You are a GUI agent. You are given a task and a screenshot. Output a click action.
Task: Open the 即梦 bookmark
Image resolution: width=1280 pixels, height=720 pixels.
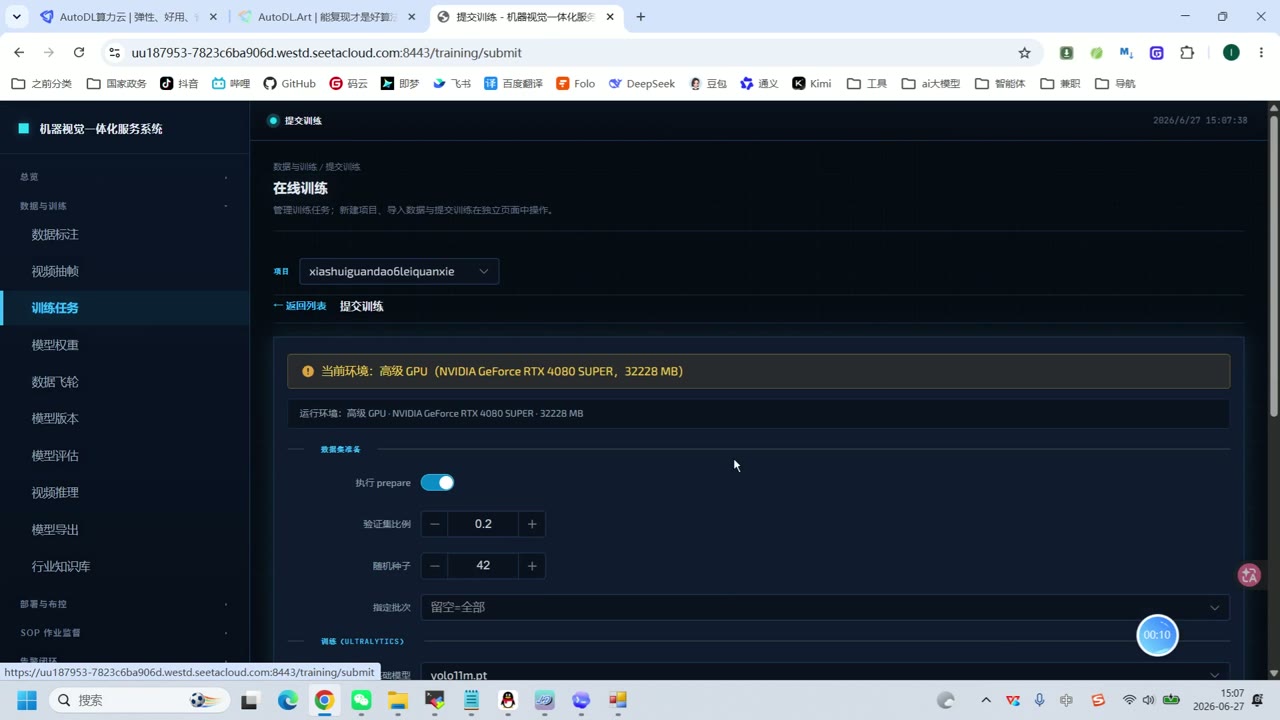400,83
